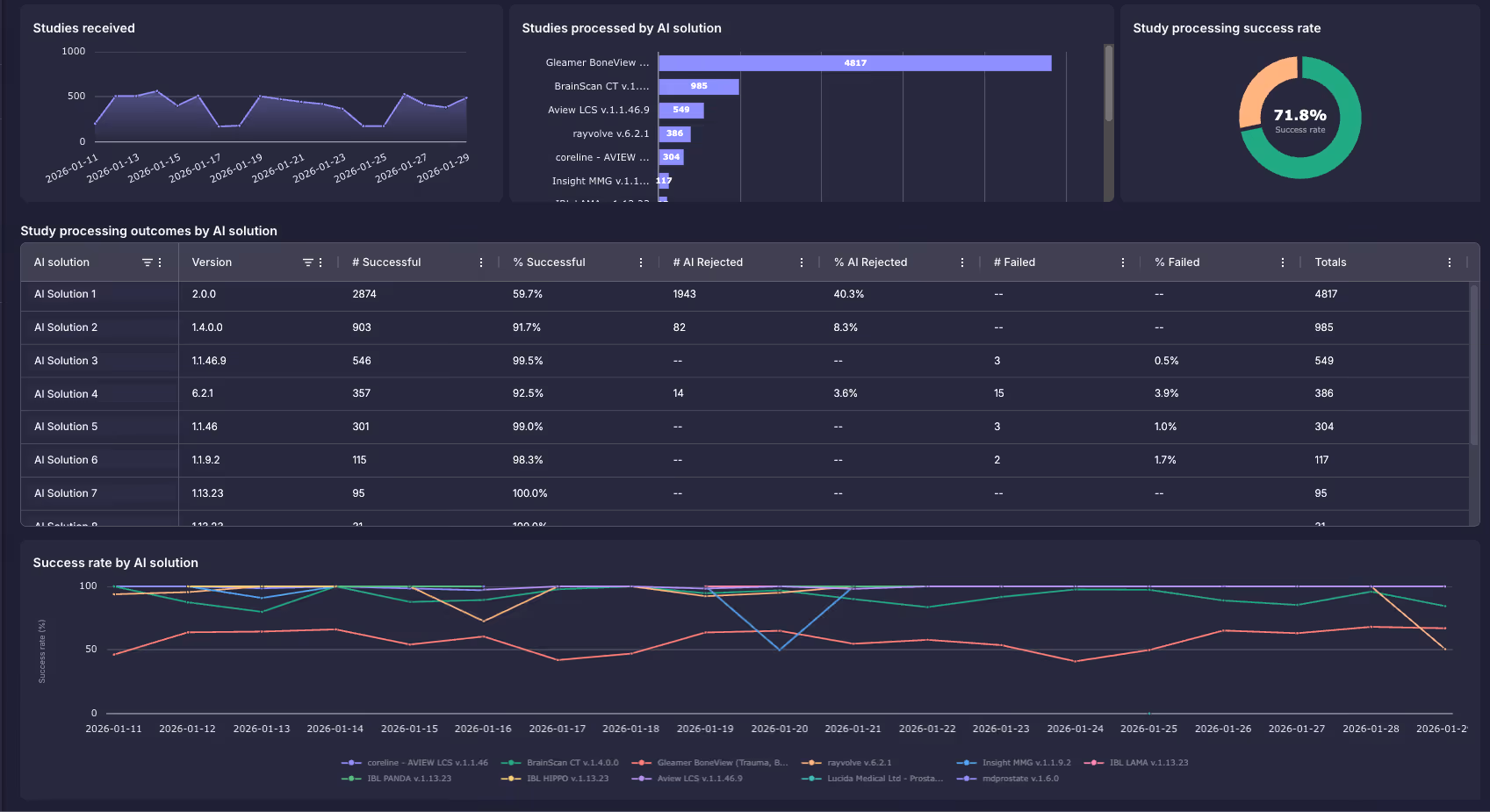Open the filter icon in Version column
Viewport: 1490px width, 812px height.
307,262
